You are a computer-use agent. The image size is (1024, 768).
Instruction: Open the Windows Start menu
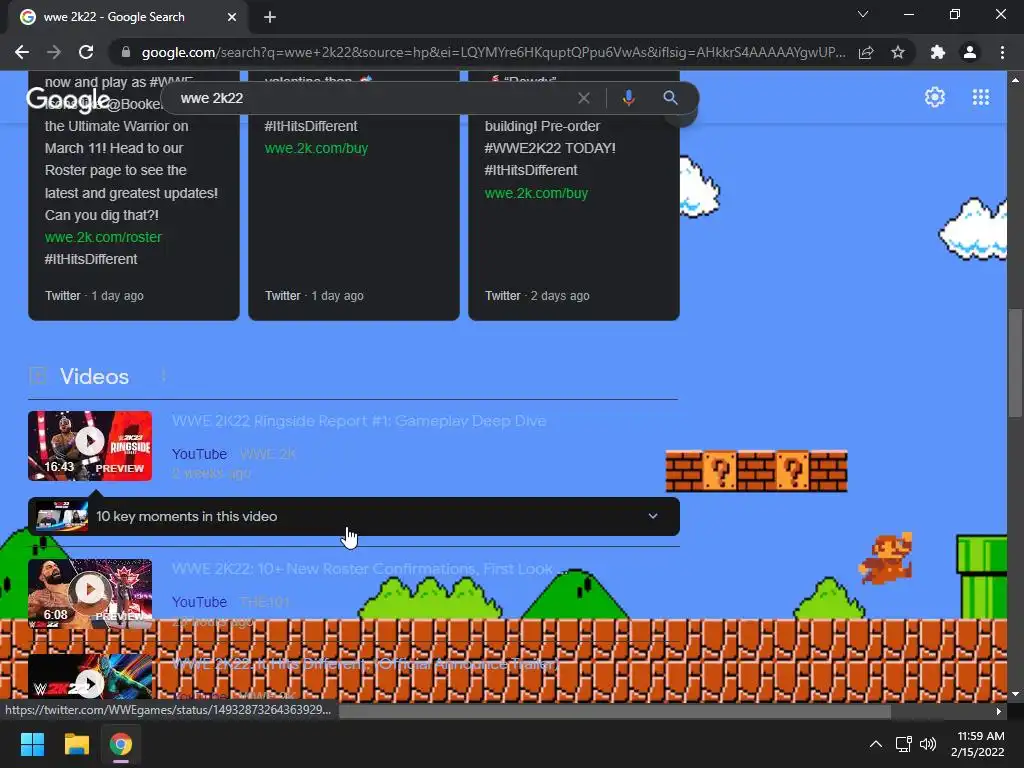click(32, 744)
